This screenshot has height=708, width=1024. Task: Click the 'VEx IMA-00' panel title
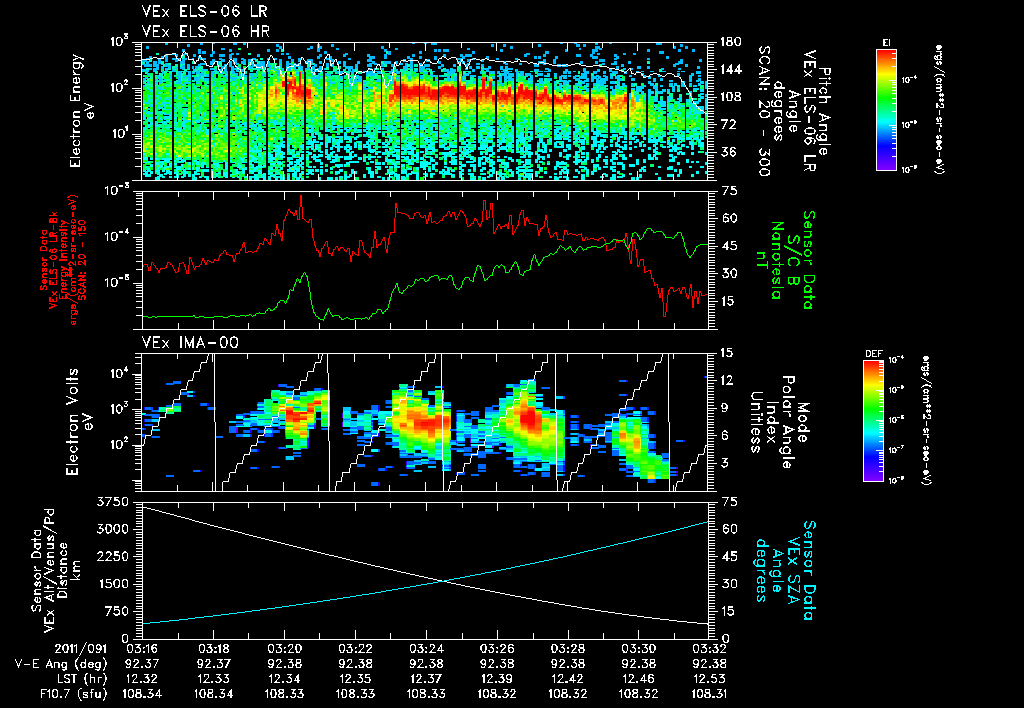(190, 342)
